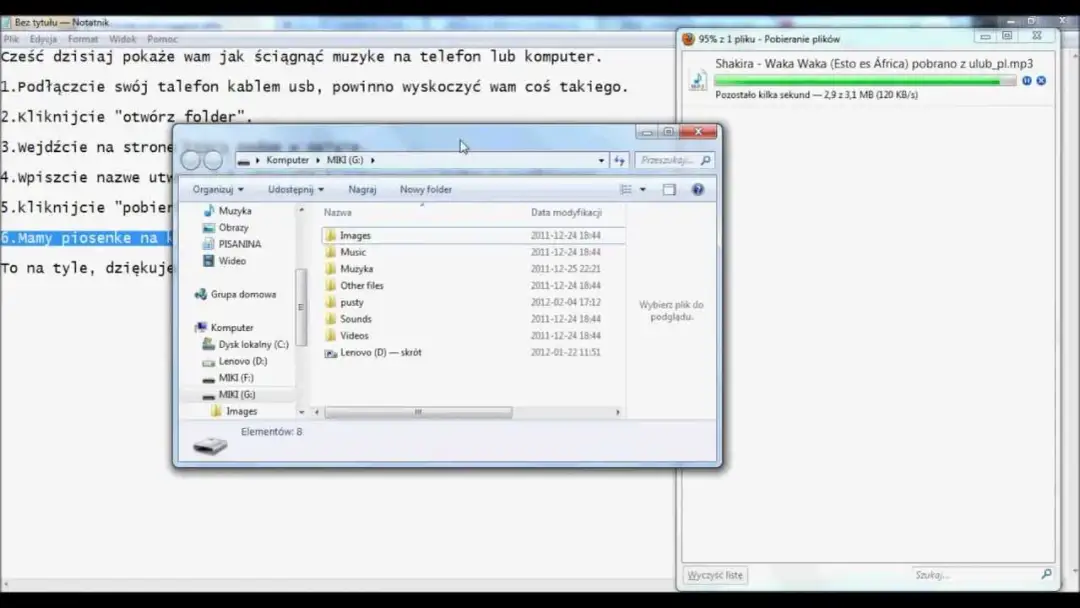Click the Wyczyść listę button
This screenshot has height=608, width=1080.
click(x=714, y=575)
